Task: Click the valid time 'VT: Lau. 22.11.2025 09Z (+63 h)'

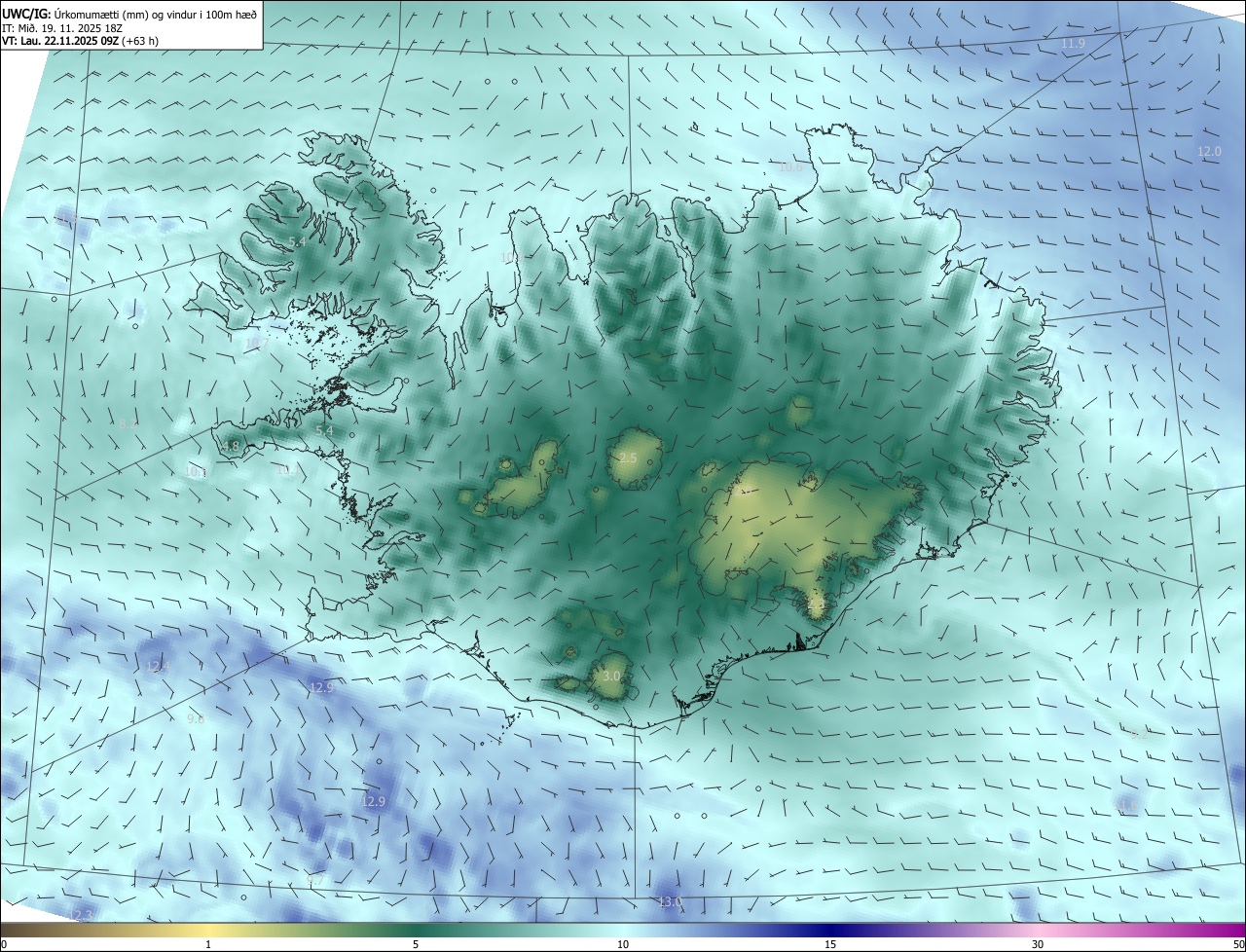Action: pos(81,41)
